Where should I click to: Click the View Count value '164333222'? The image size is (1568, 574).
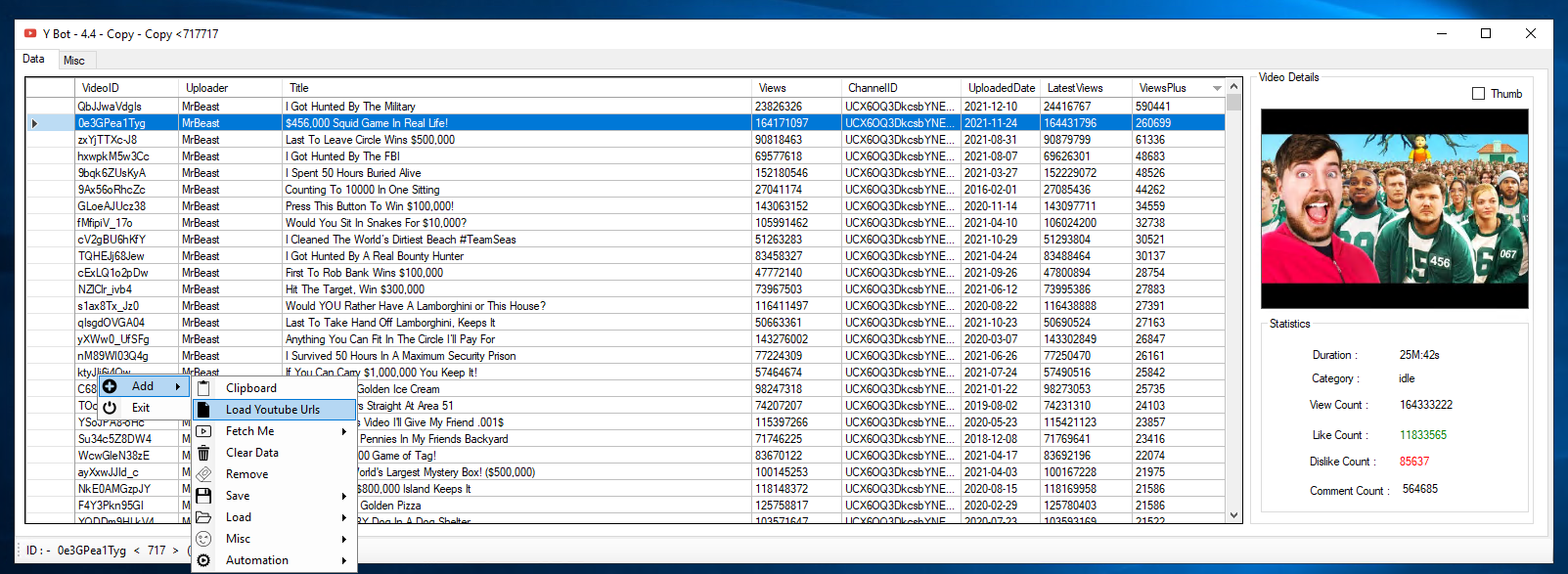(1426, 405)
